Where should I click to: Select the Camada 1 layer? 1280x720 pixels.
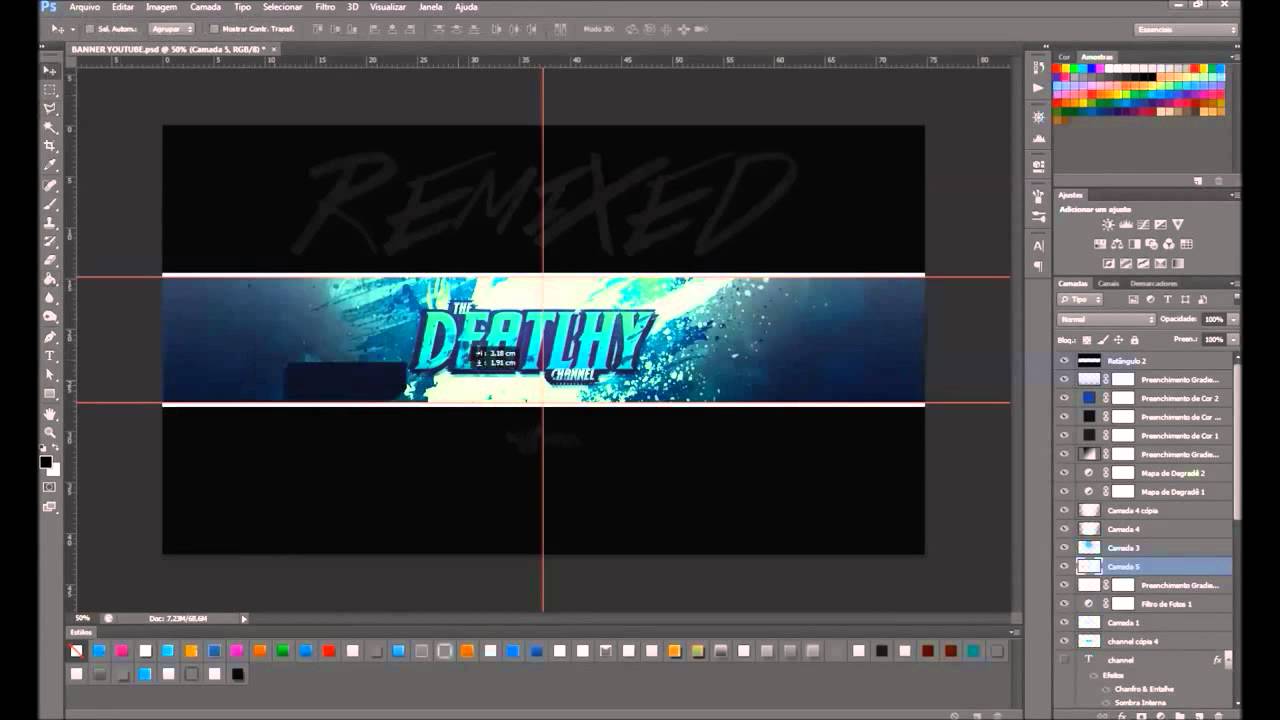pos(1145,622)
